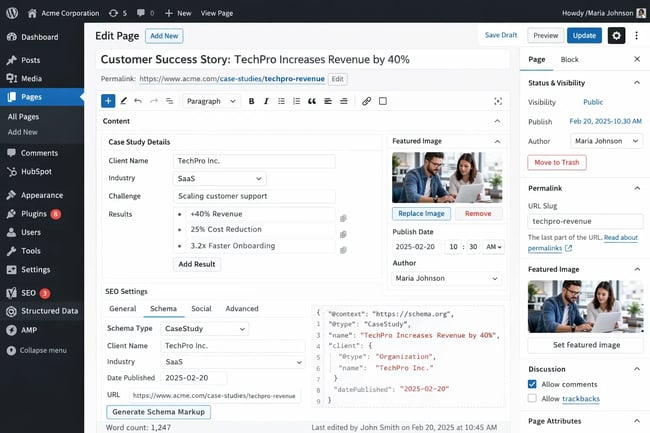Screen dimensions: 650x433
Task: Click the square block icon after the link
Action: (x=383, y=101)
